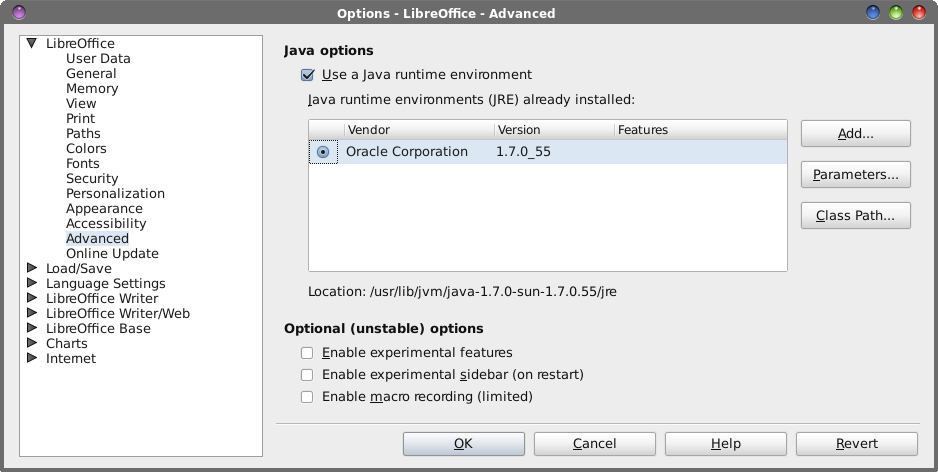The width and height of the screenshot is (938, 472).
Task: Enable experimental features checkbox
Action: click(307, 353)
